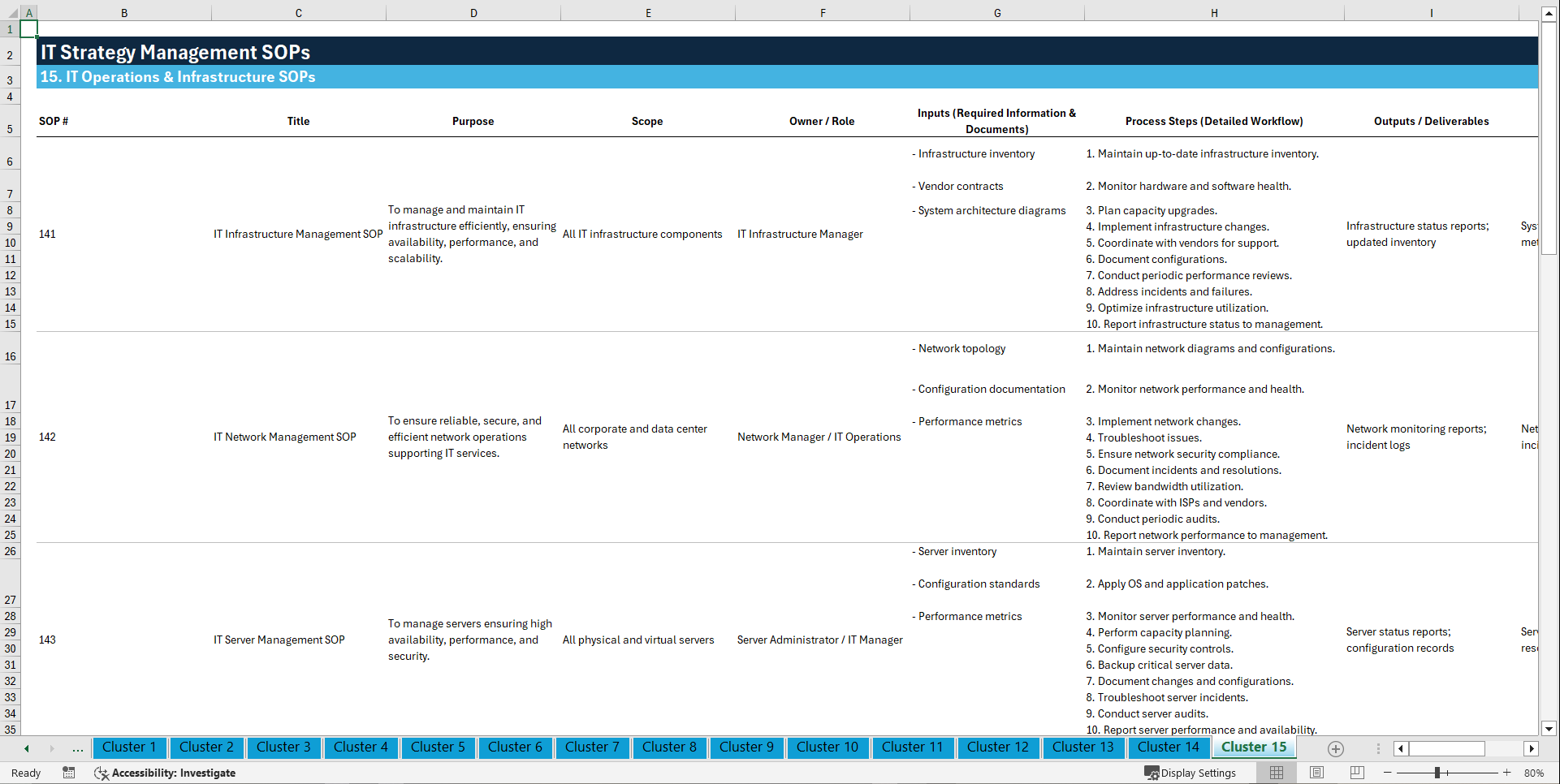The image size is (1560, 784).
Task: Open Display Settings from the status bar icon
Action: click(1153, 773)
